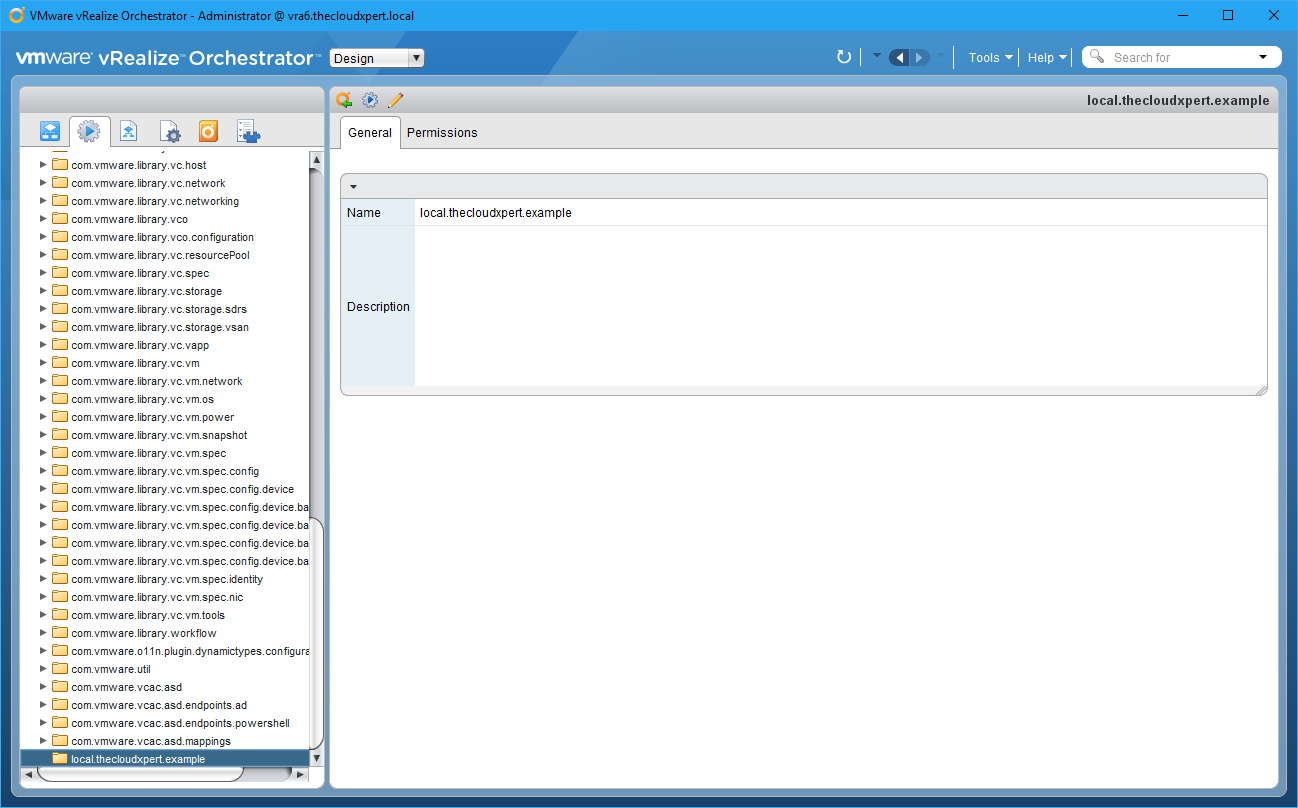Open the Inventory view puzzle icon

(x=248, y=131)
